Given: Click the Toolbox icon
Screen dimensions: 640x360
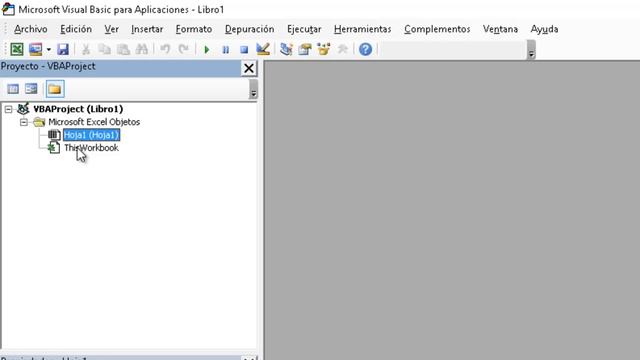Looking at the screenshot, I should tap(342, 49).
